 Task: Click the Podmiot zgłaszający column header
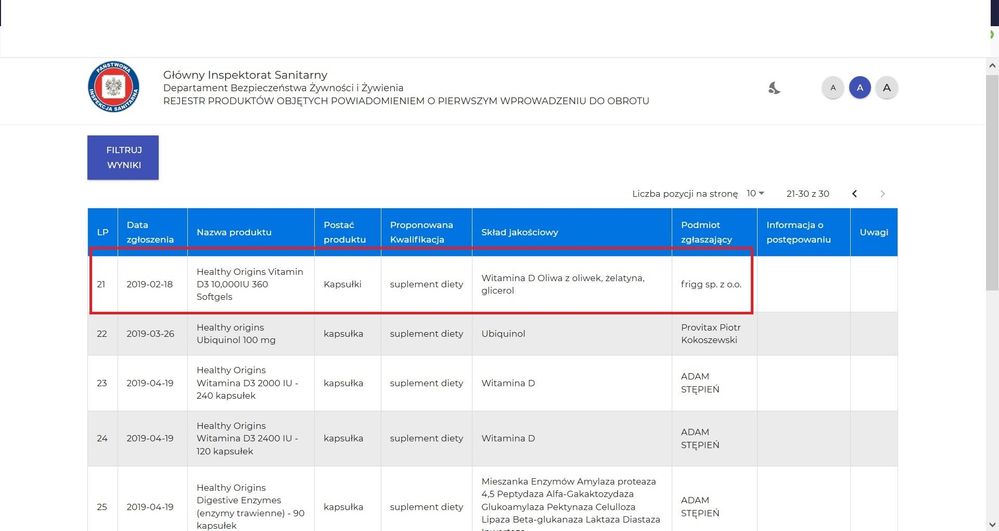[702, 232]
